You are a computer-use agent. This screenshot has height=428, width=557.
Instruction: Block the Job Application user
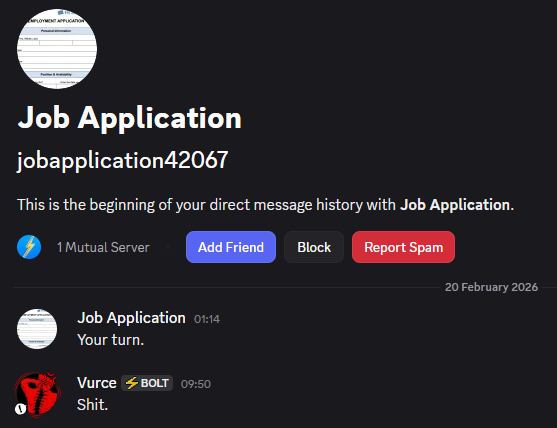[314, 247]
